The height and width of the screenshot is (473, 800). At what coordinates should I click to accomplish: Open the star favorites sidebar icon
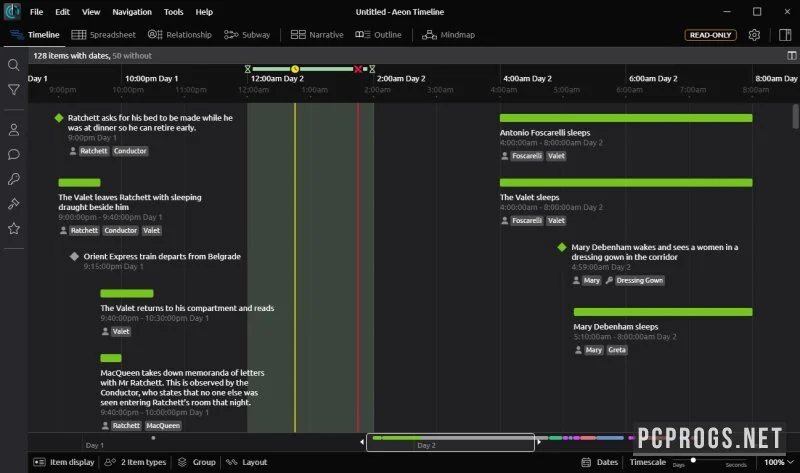point(14,228)
